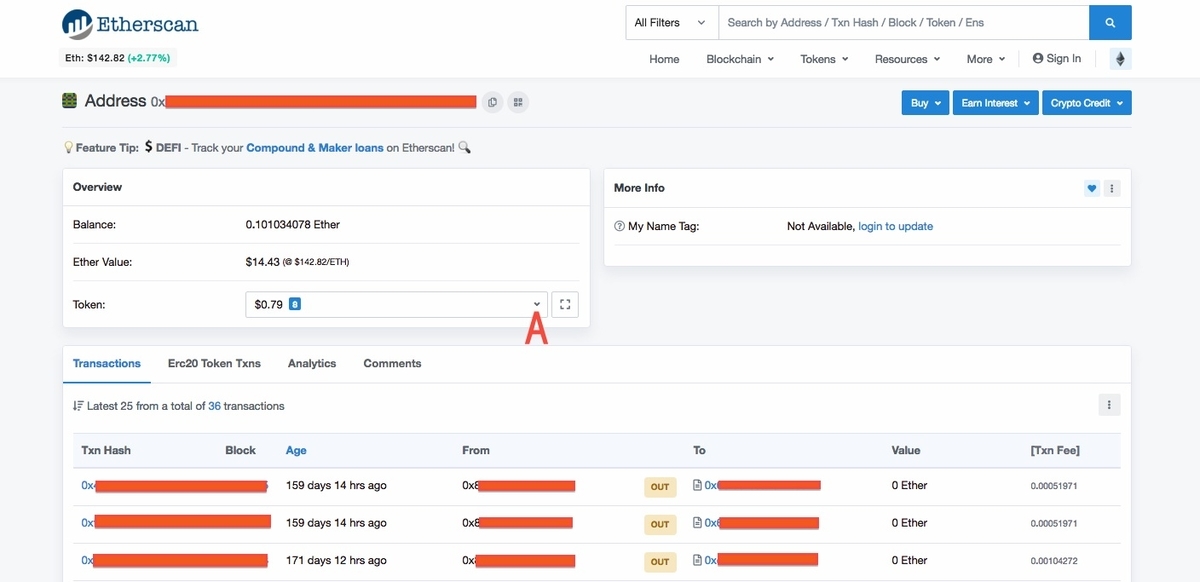The width and height of the screenshot is (1200, 582).
Task: Open Compound & Maker loans link
Action: [x=315, y=148]
